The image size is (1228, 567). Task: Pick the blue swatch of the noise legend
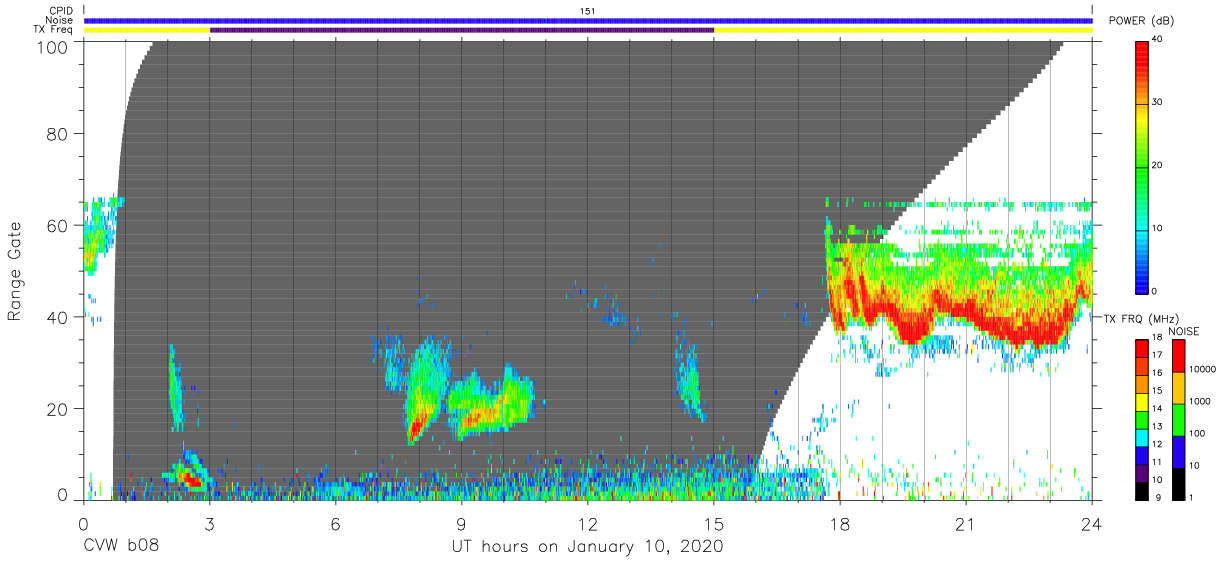[x=1178, y=451]
